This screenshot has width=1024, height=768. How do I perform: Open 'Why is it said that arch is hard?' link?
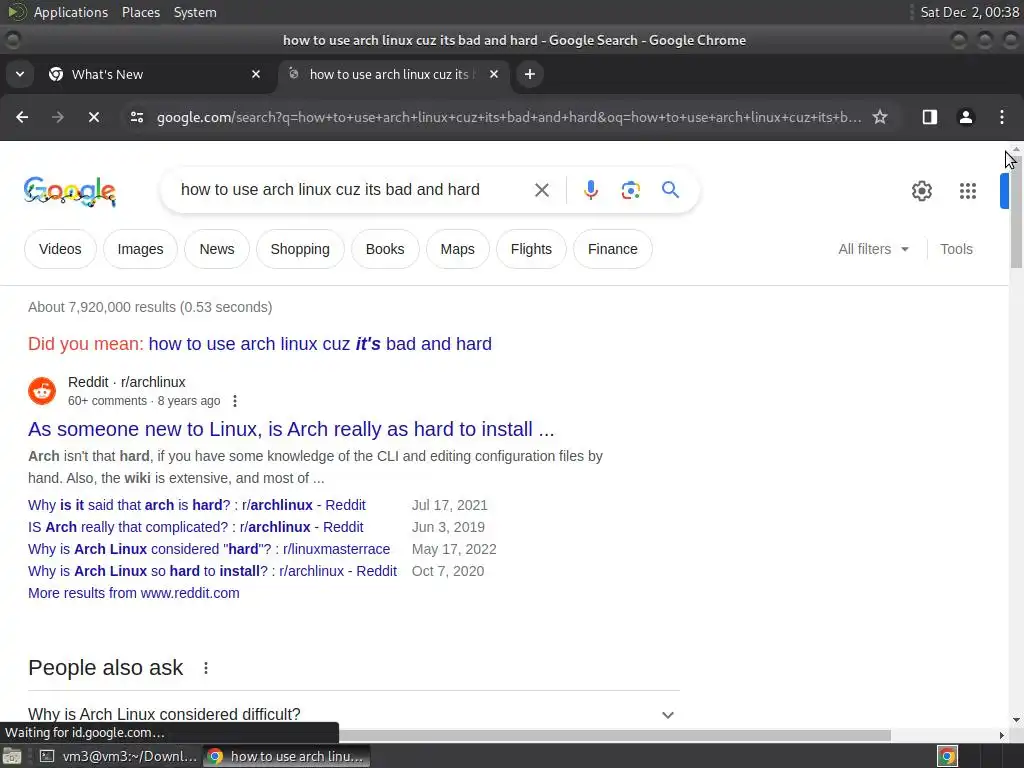pyautogui.click(x=197, y=505)
